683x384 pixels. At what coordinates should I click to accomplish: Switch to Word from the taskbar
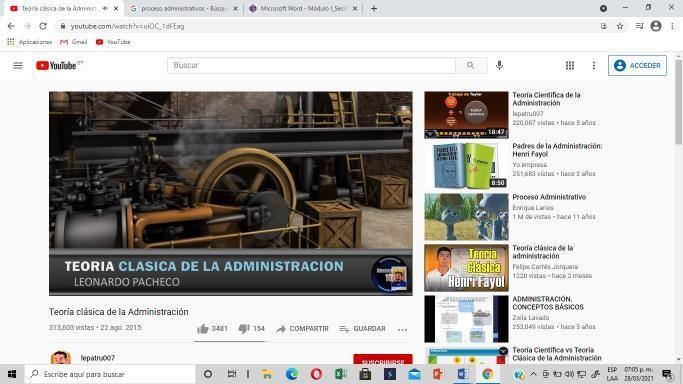click(463, 374)
